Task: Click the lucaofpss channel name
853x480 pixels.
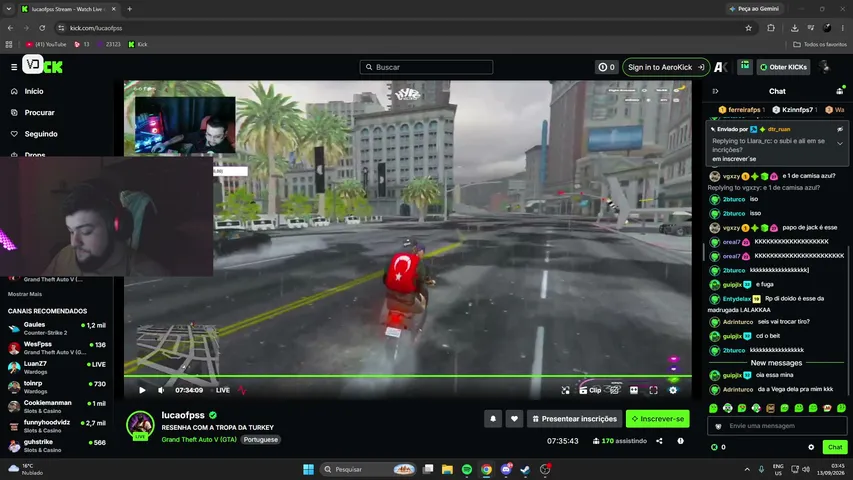Action: point(183,415)
